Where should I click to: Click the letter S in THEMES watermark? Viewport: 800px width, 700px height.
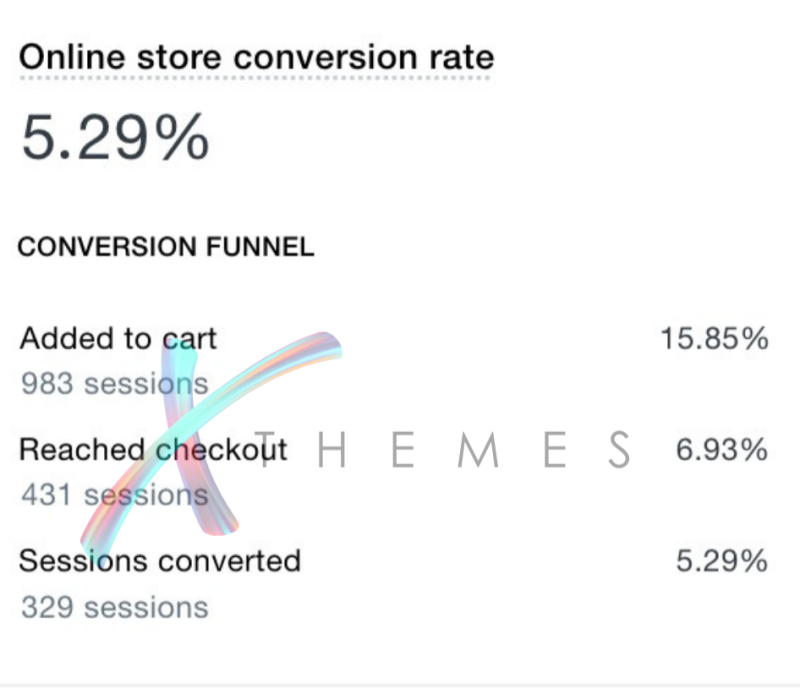pos(619,449)
